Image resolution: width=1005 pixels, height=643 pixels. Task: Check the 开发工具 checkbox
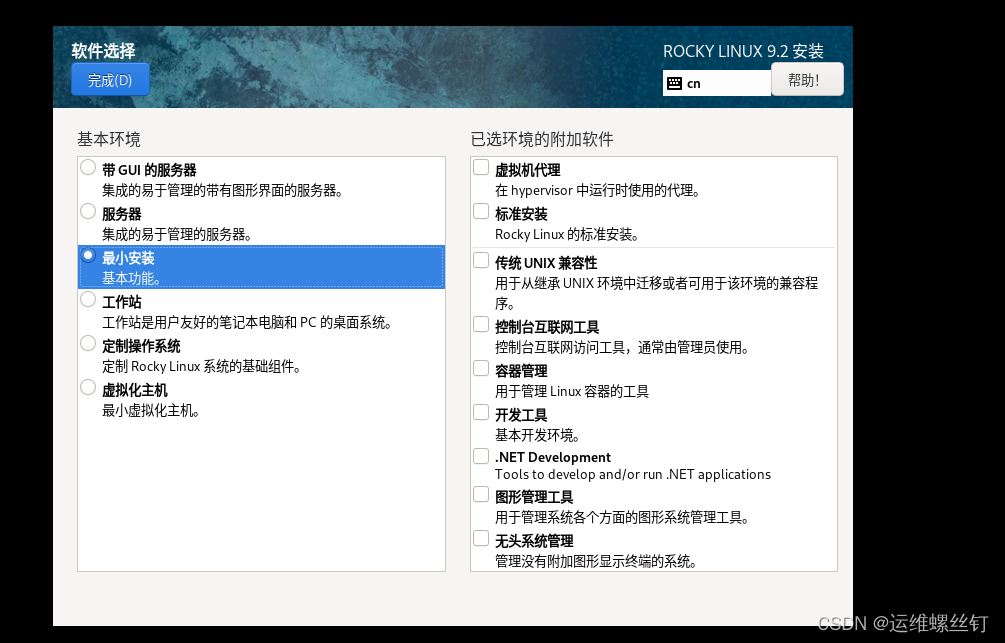coord(481,412)
